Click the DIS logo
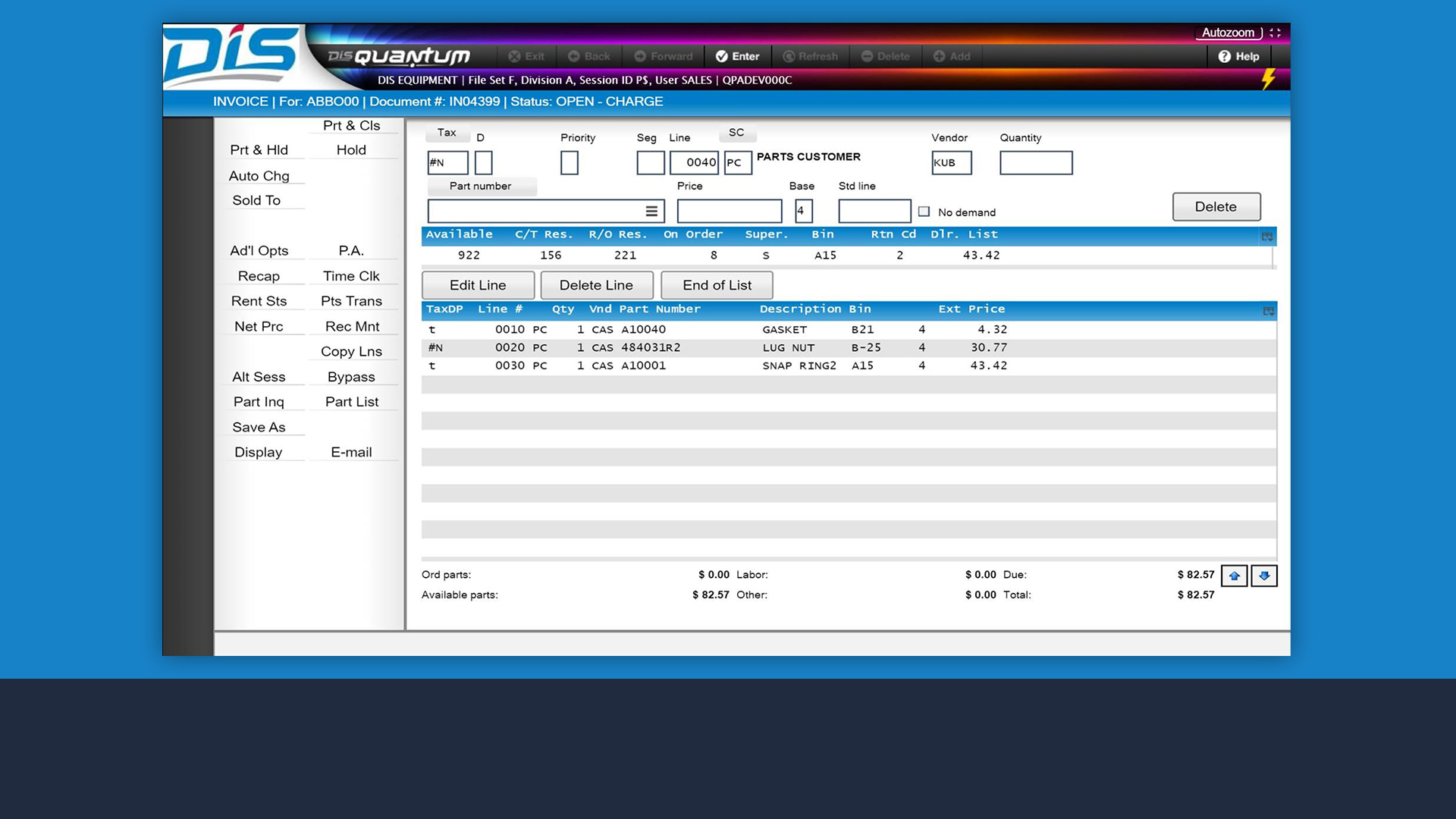 pos(231,56)
